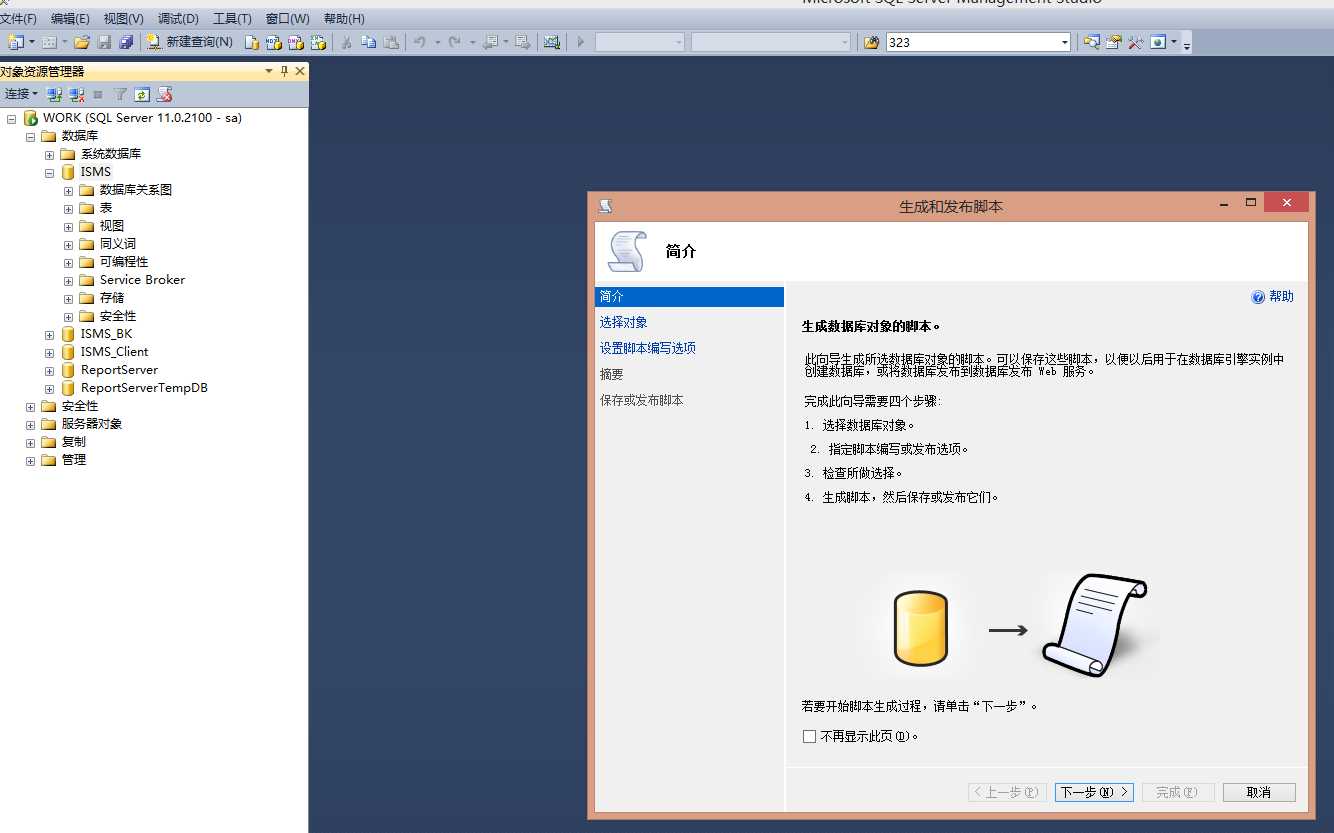Click the Connect Object Explorer icon
Screen dimensions: 1334x833
coord(55,94)
